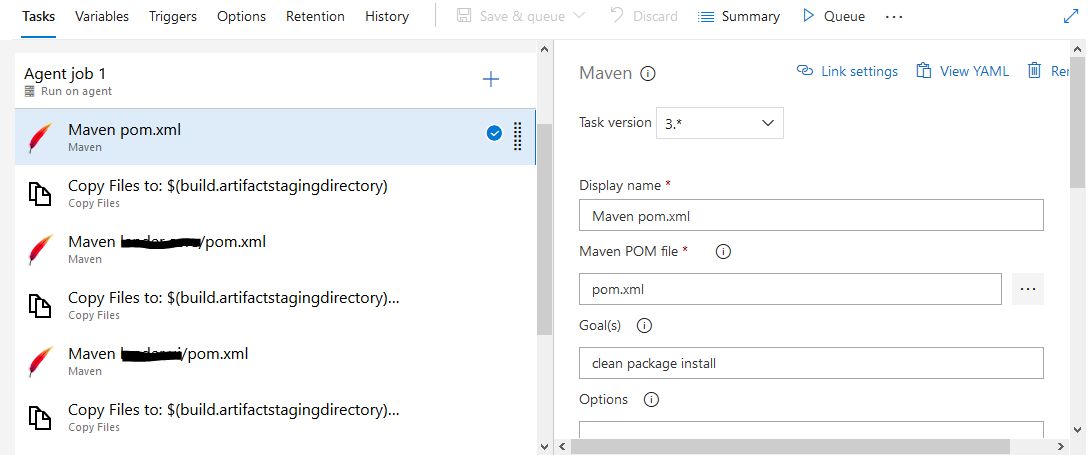Select the first Copy Files task

pyautogui.click(x=227, y=193)
